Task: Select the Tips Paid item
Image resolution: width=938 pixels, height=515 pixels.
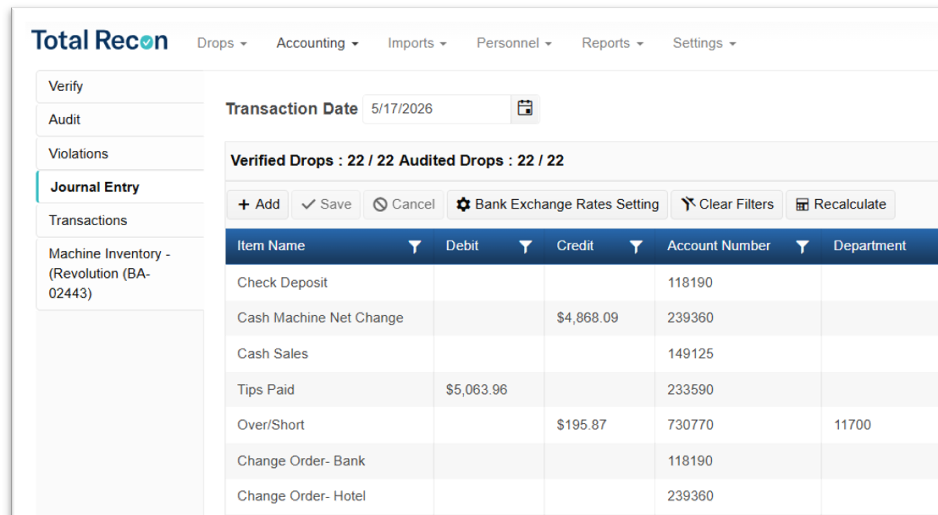Action: coord(266,390)
